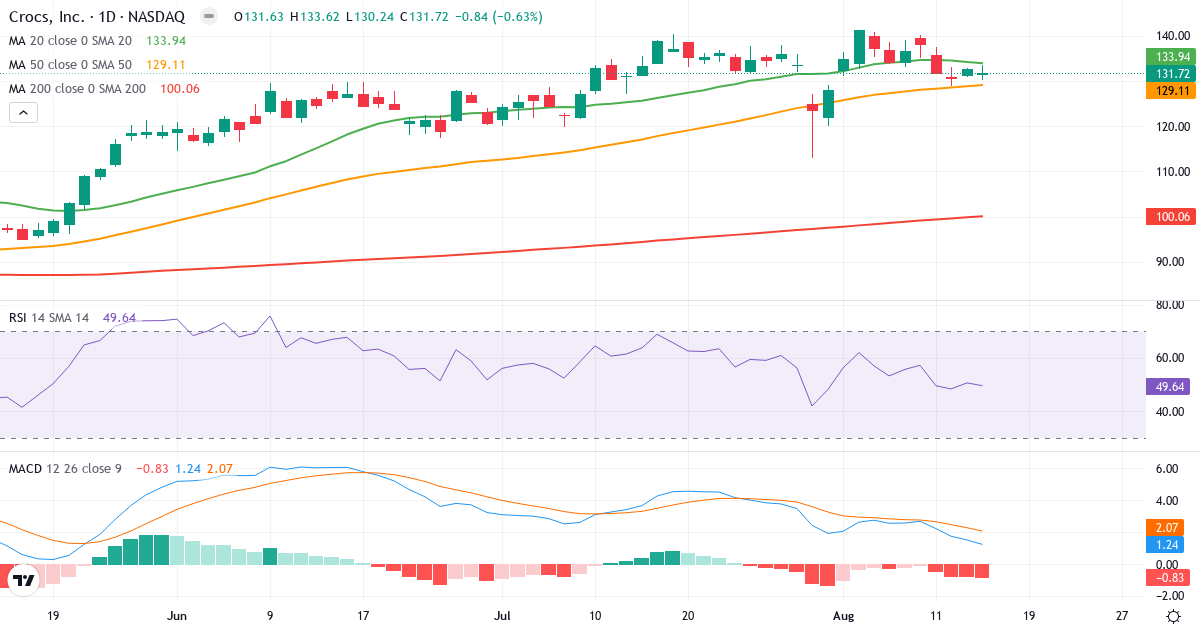Open the MA 20 close SMA 20 legend
1200x630 pixels.
click(96, 41)
